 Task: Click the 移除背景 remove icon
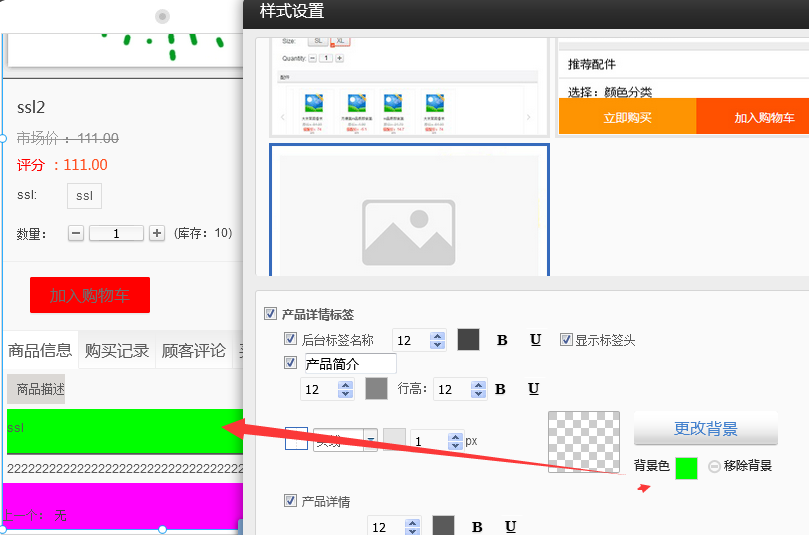coord(714,467)
